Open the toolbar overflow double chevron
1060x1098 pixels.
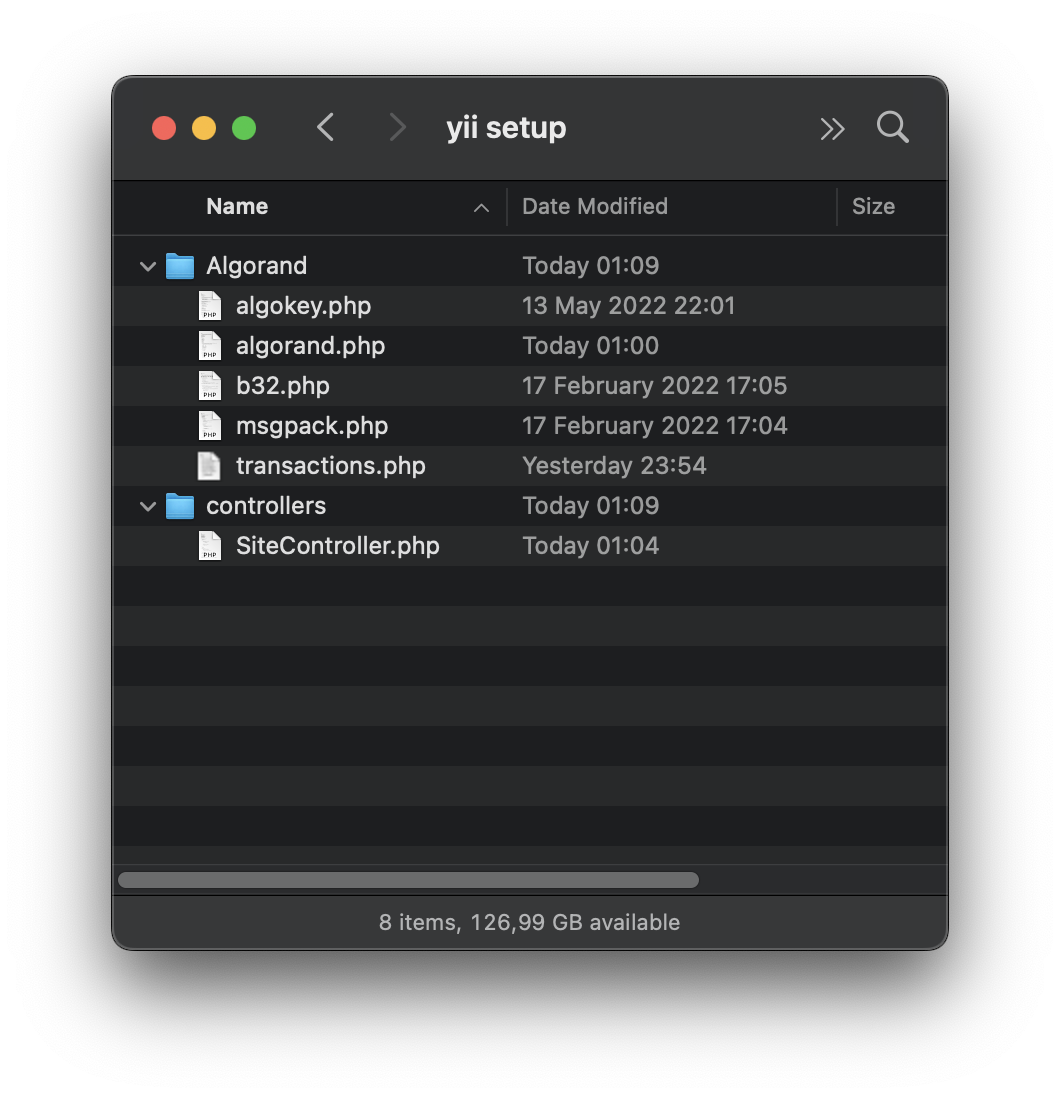coord(832,129)
